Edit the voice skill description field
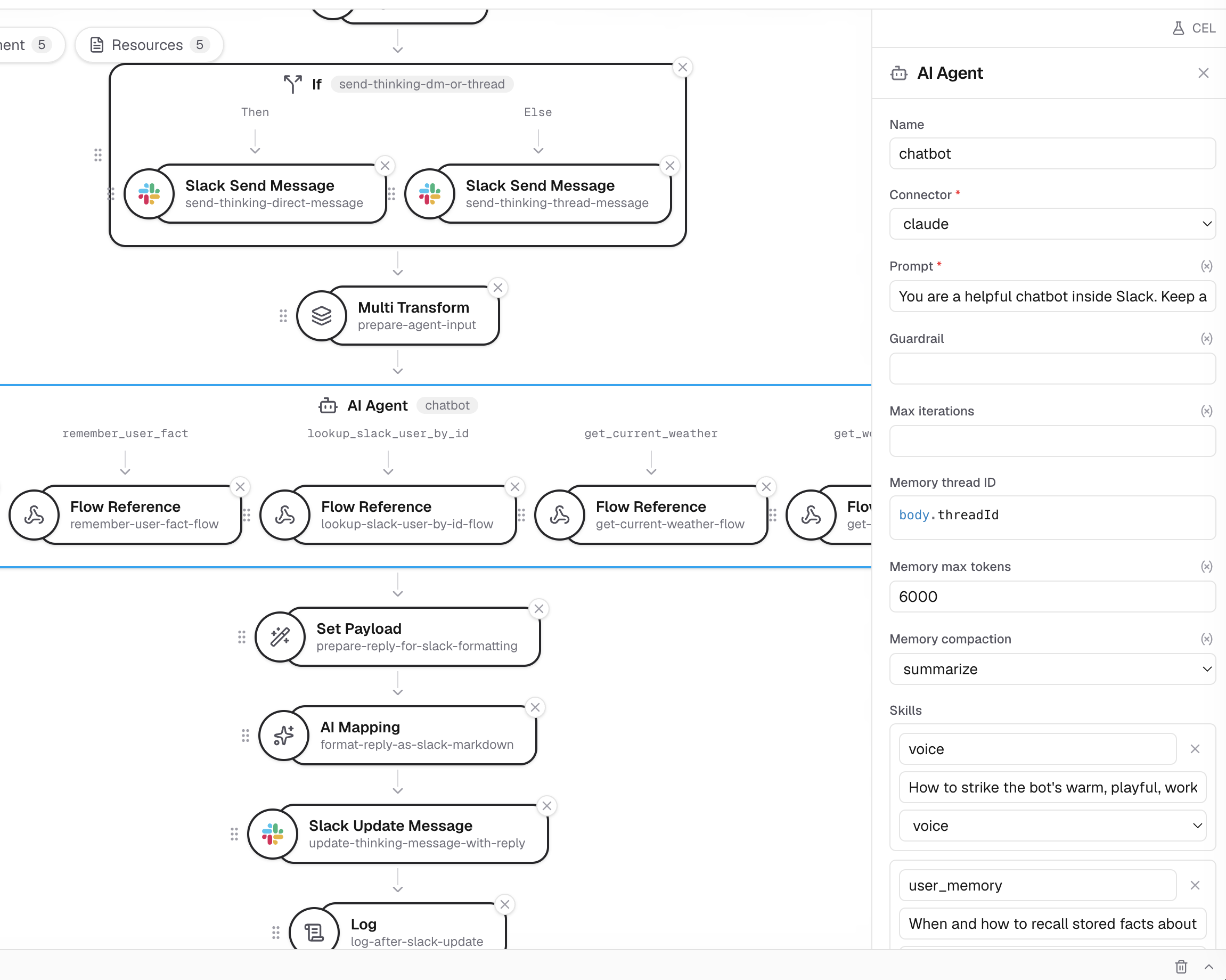The image size is (1226, 980). click(1052, 788)
